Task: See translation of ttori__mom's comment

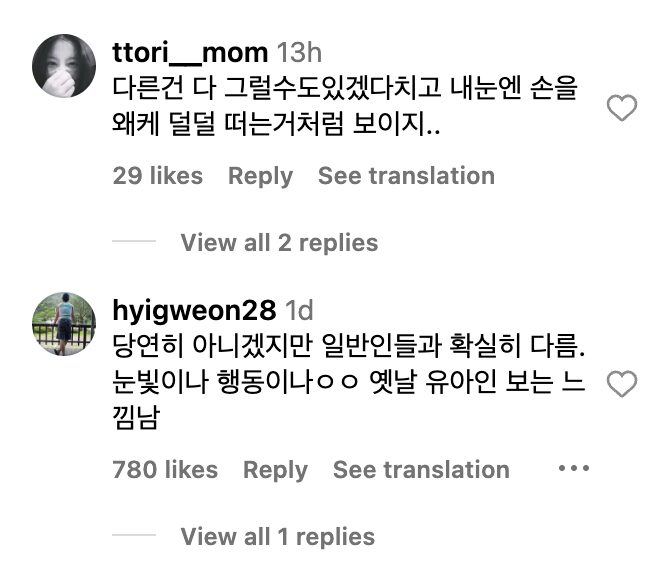Action: 406,176
